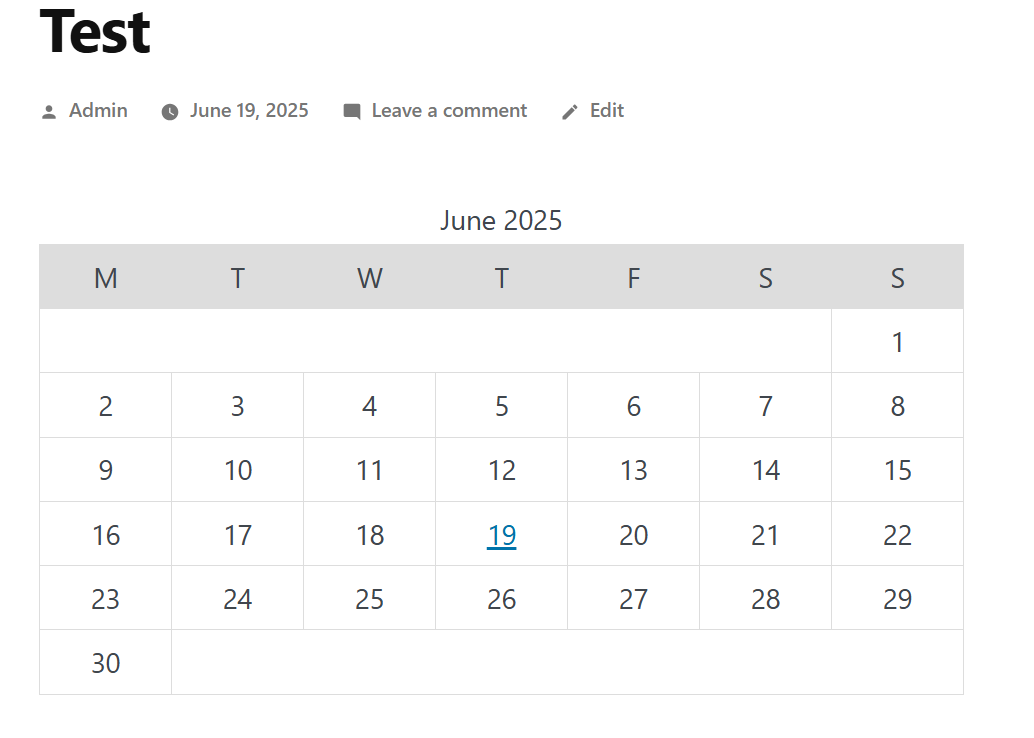Click the author person icon
This screenshot has height=738, width=1034.
tap(49, 112)
